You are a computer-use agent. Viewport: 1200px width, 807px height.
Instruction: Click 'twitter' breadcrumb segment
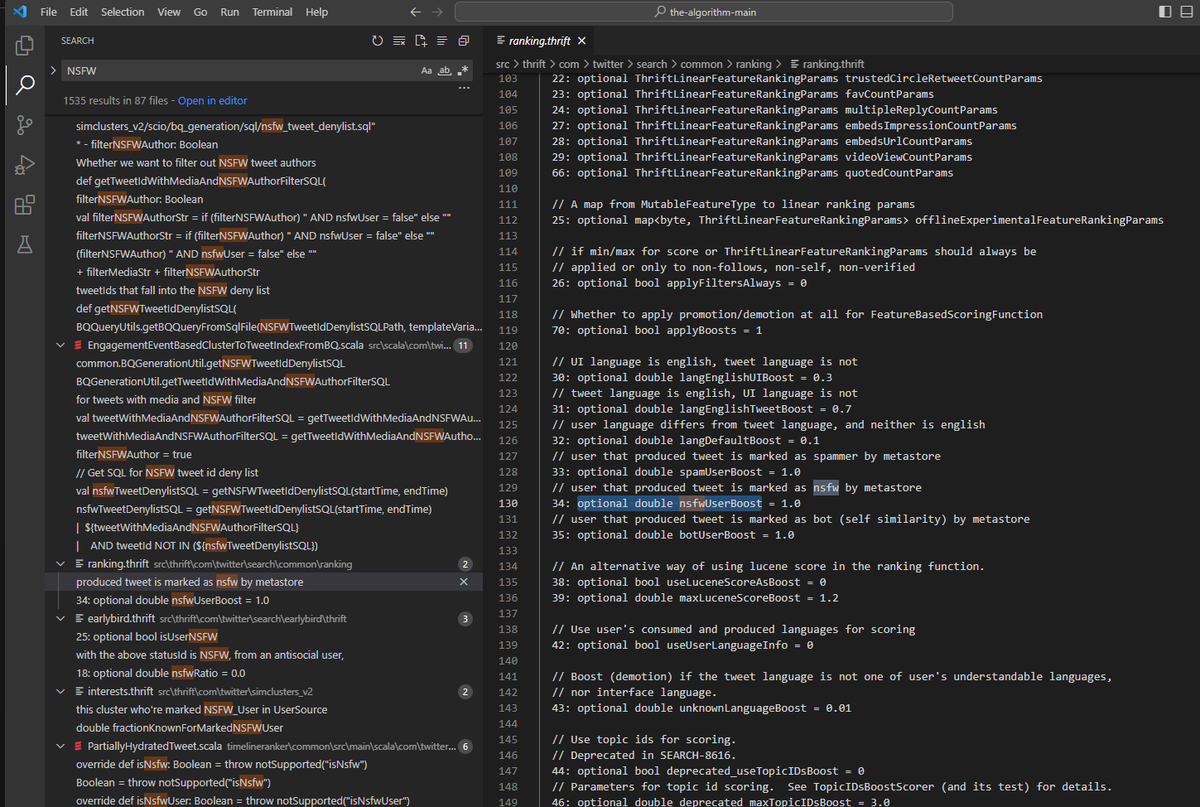click(x=607, y=64)
